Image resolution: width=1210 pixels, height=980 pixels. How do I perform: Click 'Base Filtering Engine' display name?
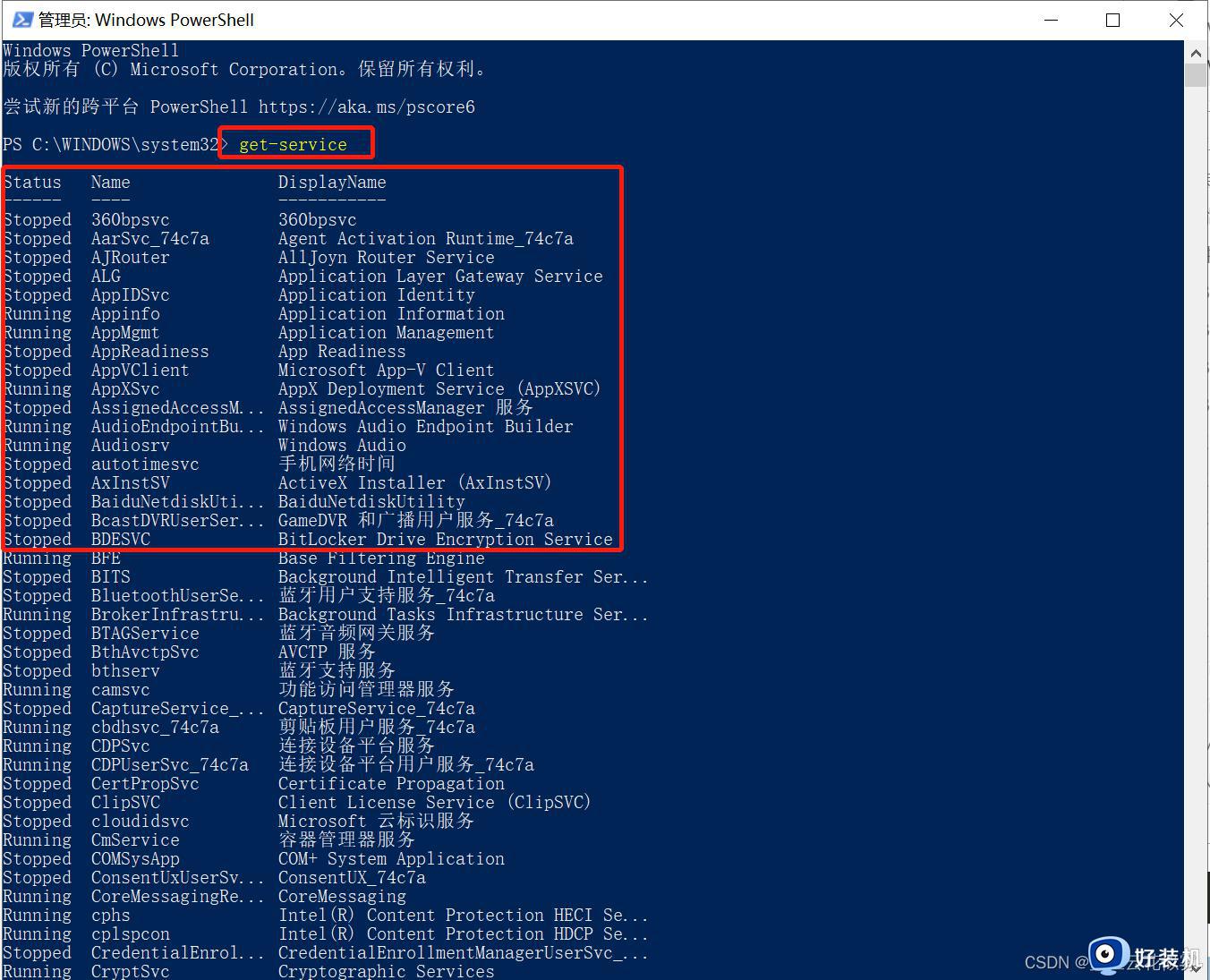pos(381,558)
